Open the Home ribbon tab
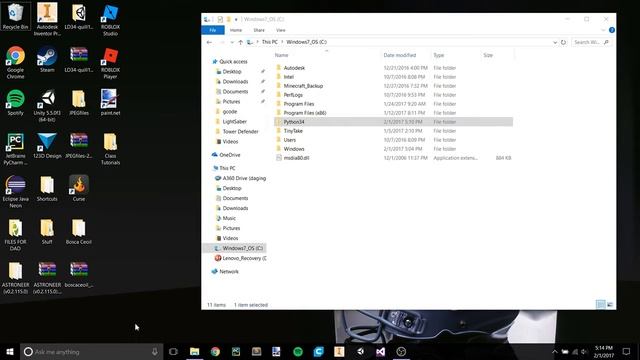Viewport: 640px width, 360px height. point(236,30)
